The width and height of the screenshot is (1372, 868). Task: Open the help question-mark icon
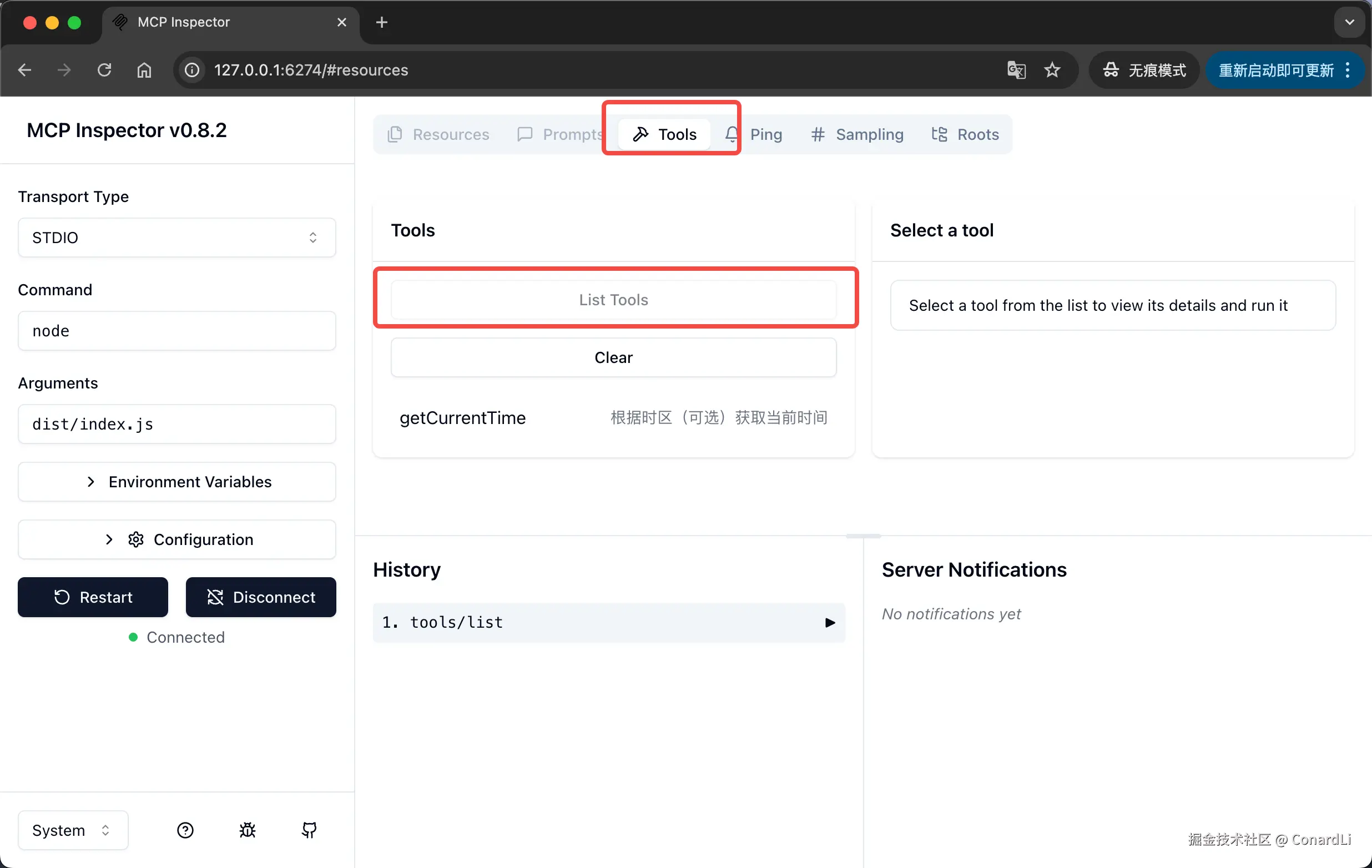coord(185,830)
